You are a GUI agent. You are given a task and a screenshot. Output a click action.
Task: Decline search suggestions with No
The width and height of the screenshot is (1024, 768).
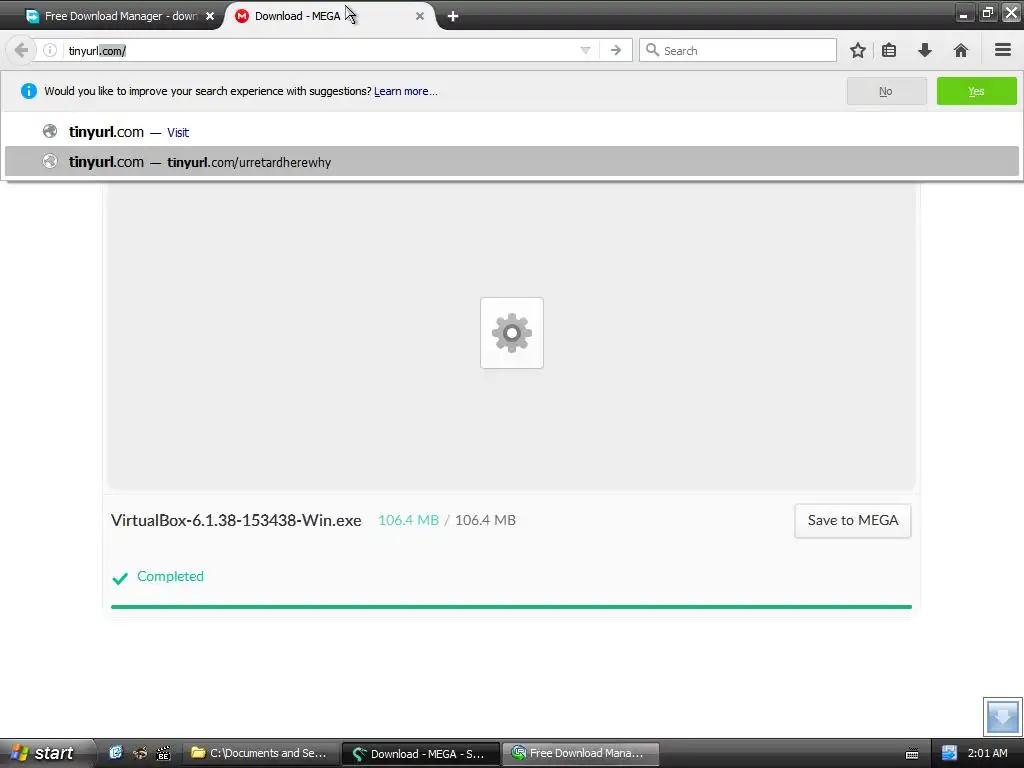[886, 91]
